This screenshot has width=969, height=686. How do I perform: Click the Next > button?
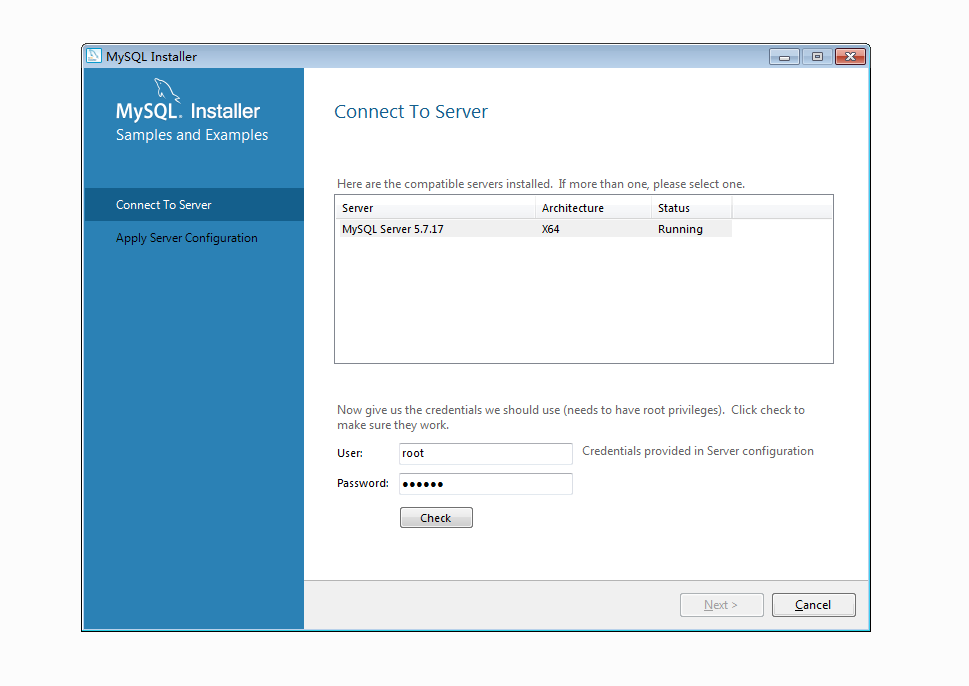(722, 605)
